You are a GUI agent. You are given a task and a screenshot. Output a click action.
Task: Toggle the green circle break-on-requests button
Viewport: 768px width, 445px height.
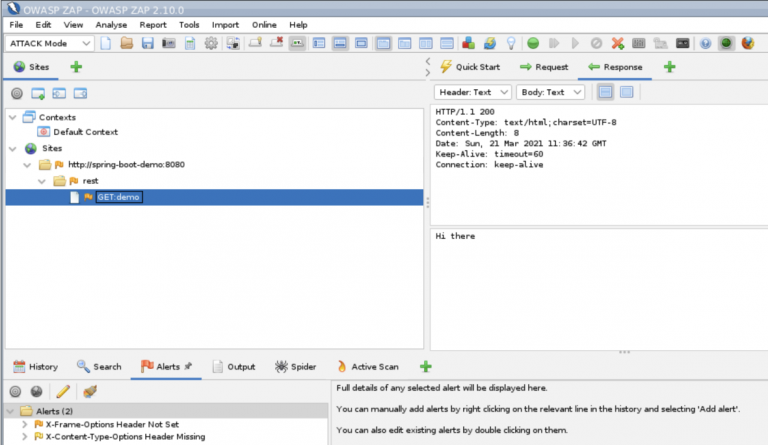coord(533,44)
